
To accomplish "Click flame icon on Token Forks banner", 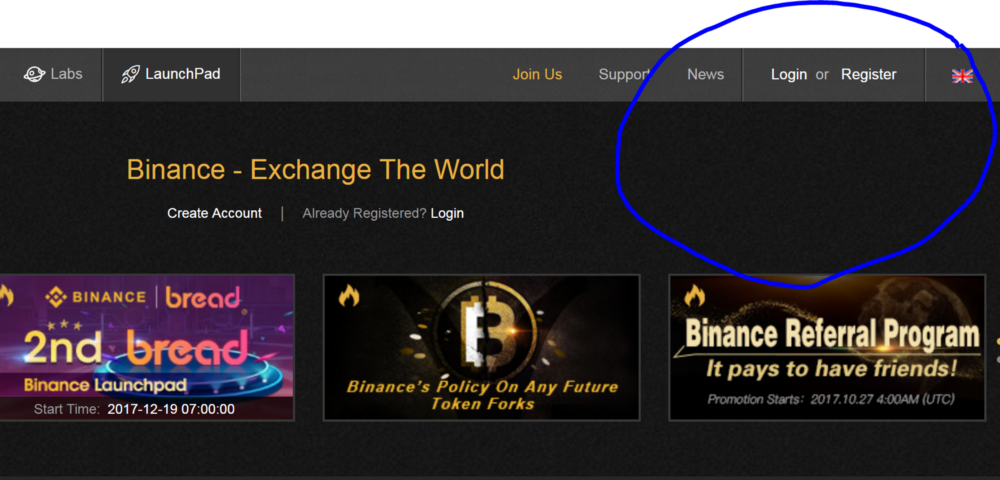I will click(348, 295).
